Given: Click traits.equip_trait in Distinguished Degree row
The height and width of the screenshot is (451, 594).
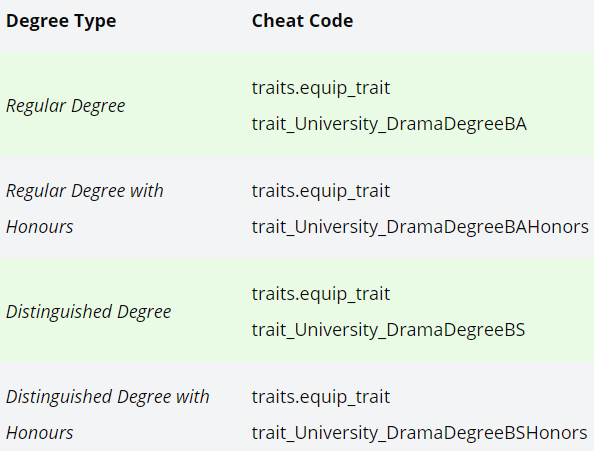Looking at the screenshot, I should 321,294.
